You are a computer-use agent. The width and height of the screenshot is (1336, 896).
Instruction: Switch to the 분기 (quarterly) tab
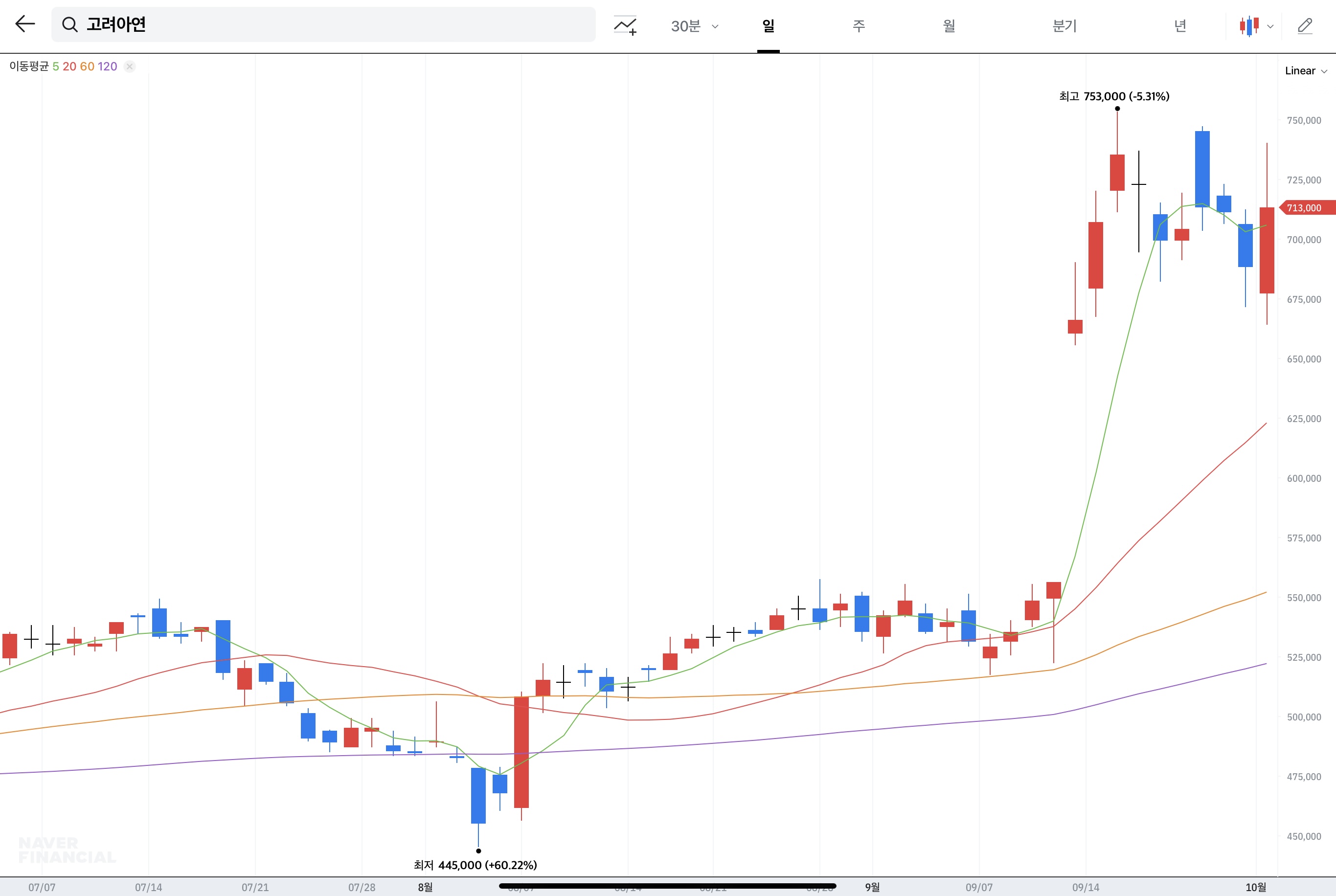tap(1064, 26)
